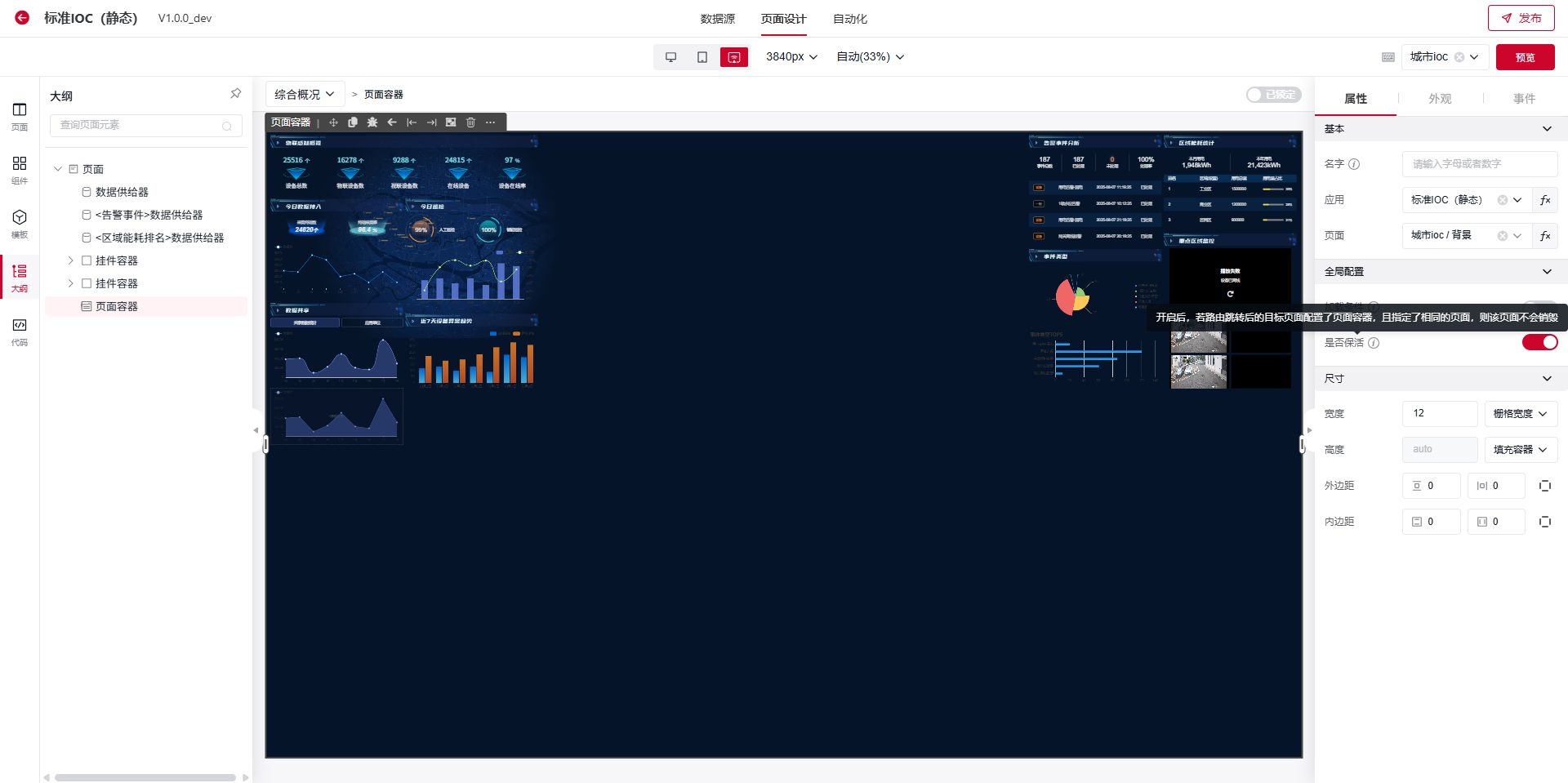
Task: Switch to the 数据源 tab
Action: coord(717,19)
